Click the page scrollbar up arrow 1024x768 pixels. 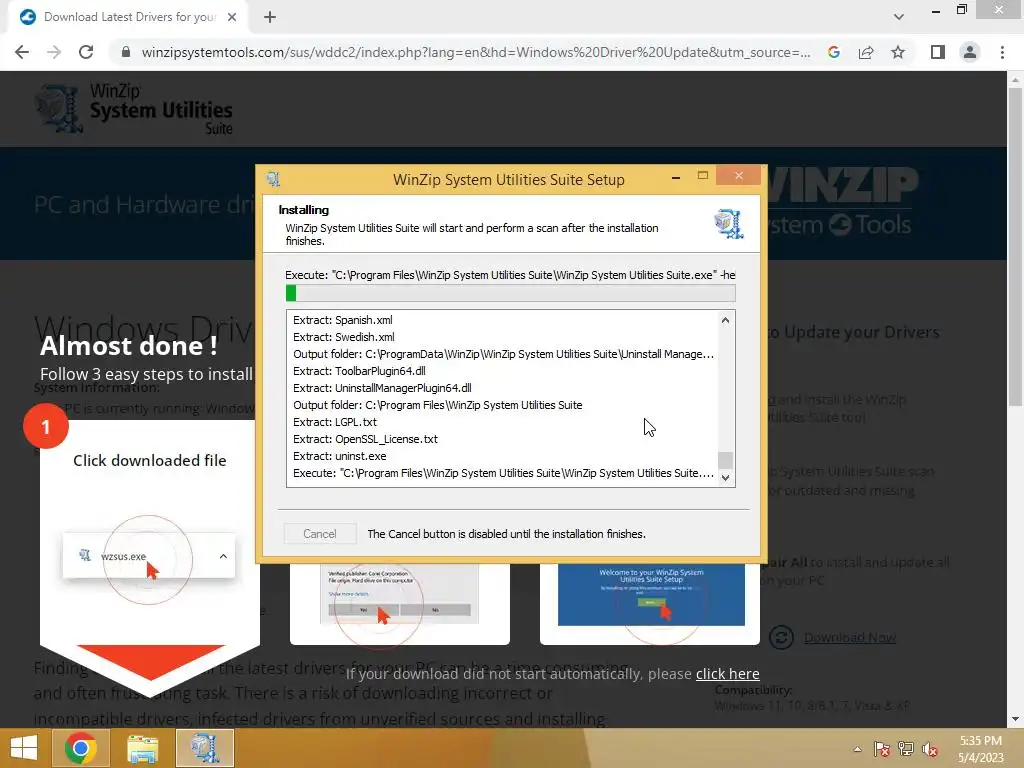1015,80
